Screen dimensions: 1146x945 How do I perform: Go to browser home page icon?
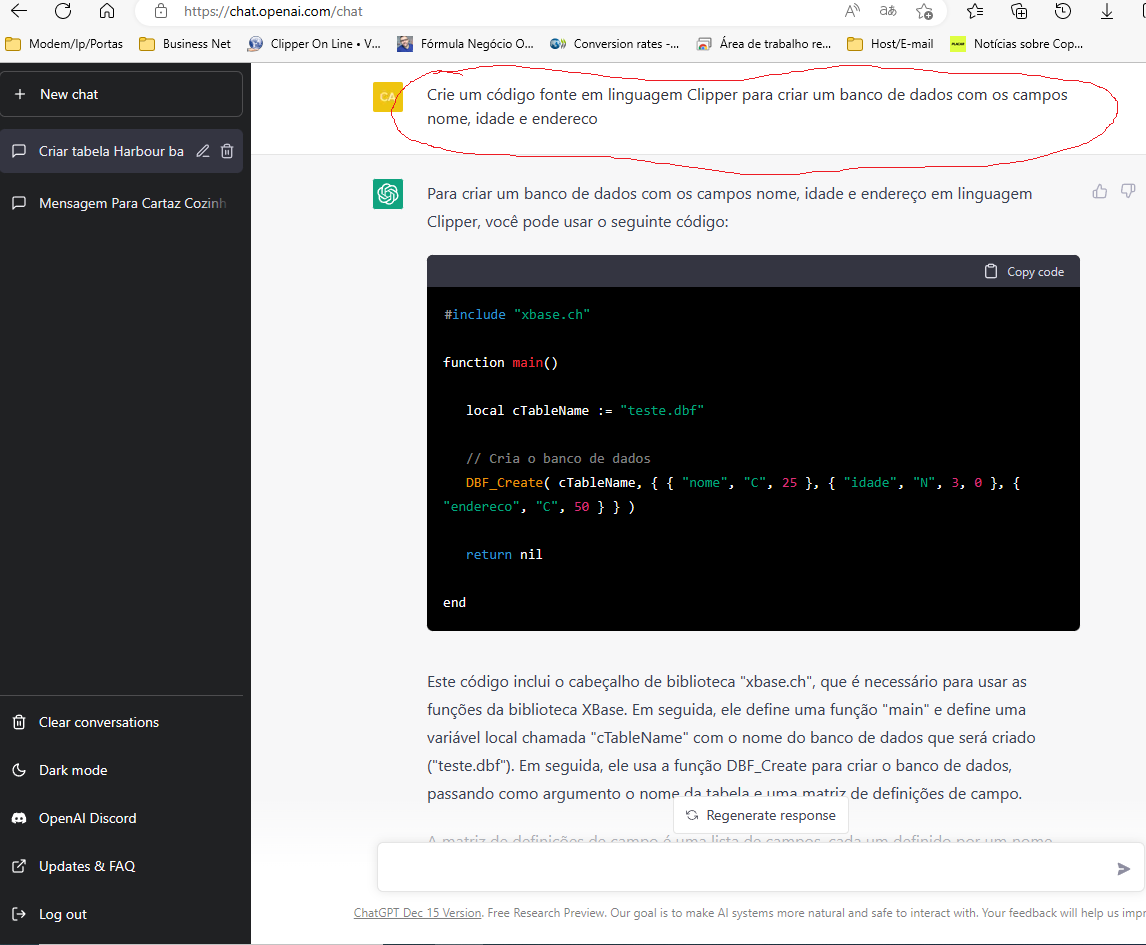click(x=107, y=11)
